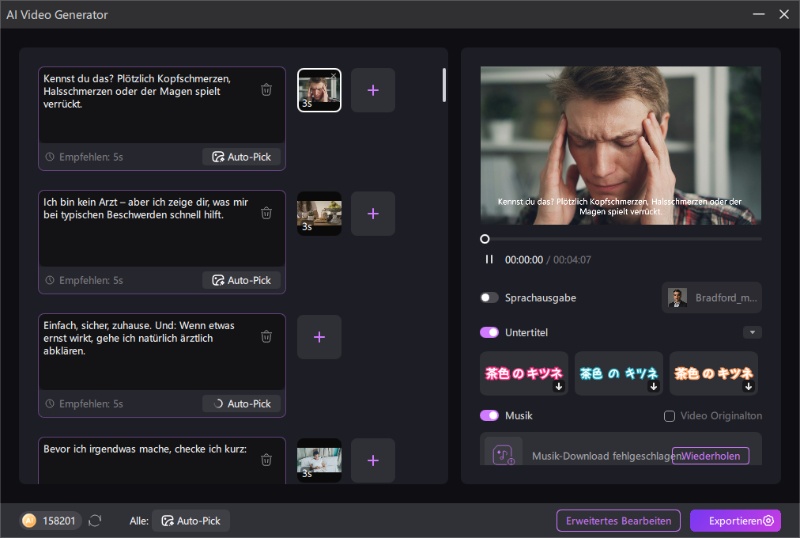Click the 00:04:07 total duration text
This screenshot has width=800, height=538.
572,259
